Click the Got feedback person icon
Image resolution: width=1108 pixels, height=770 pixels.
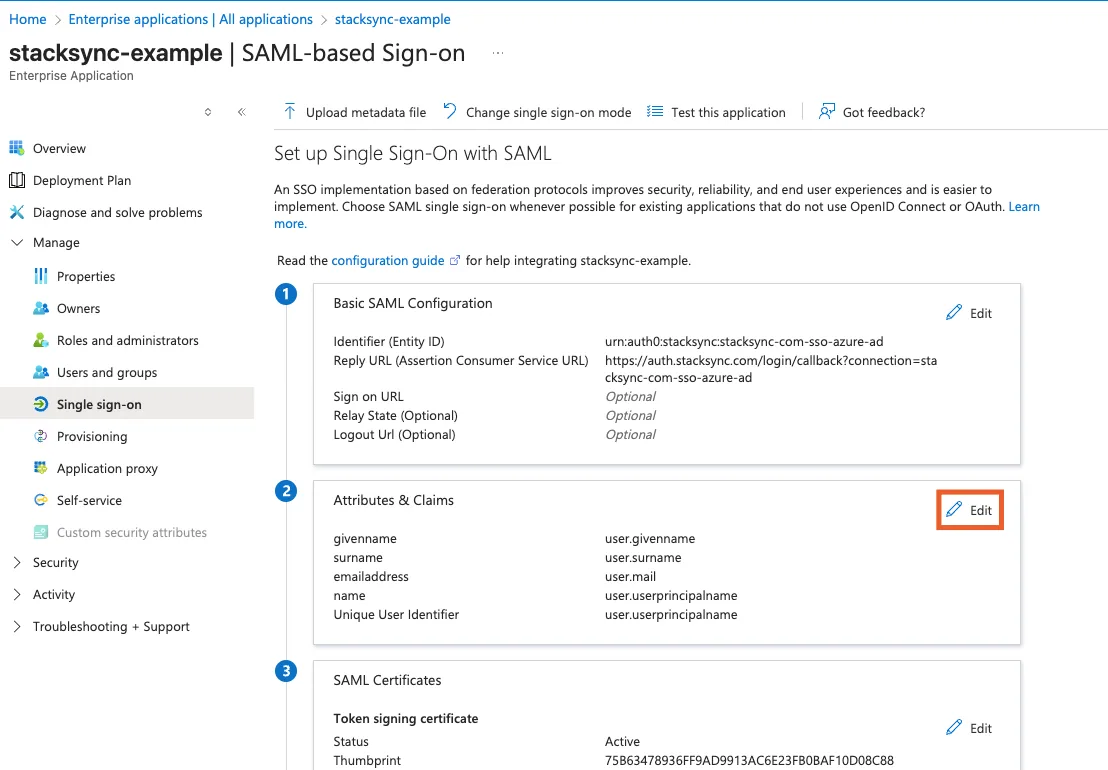click(827, 112)
